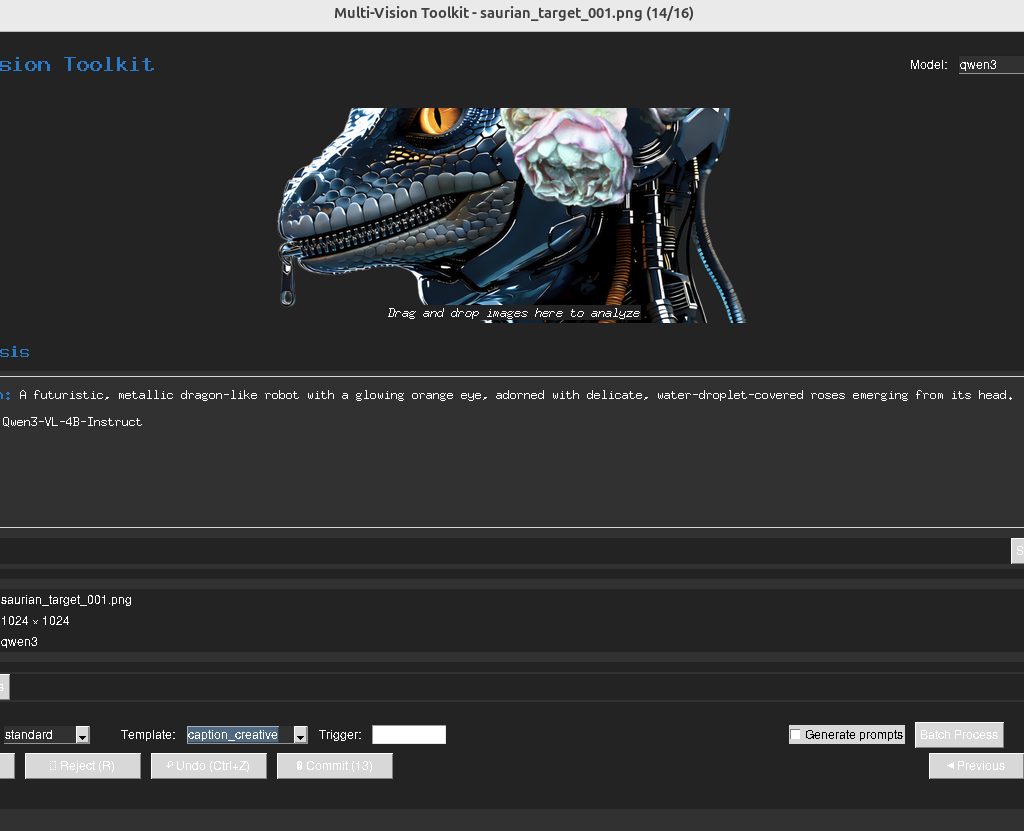Click the partially visible S button above the filename

(x=1018, y=551)
